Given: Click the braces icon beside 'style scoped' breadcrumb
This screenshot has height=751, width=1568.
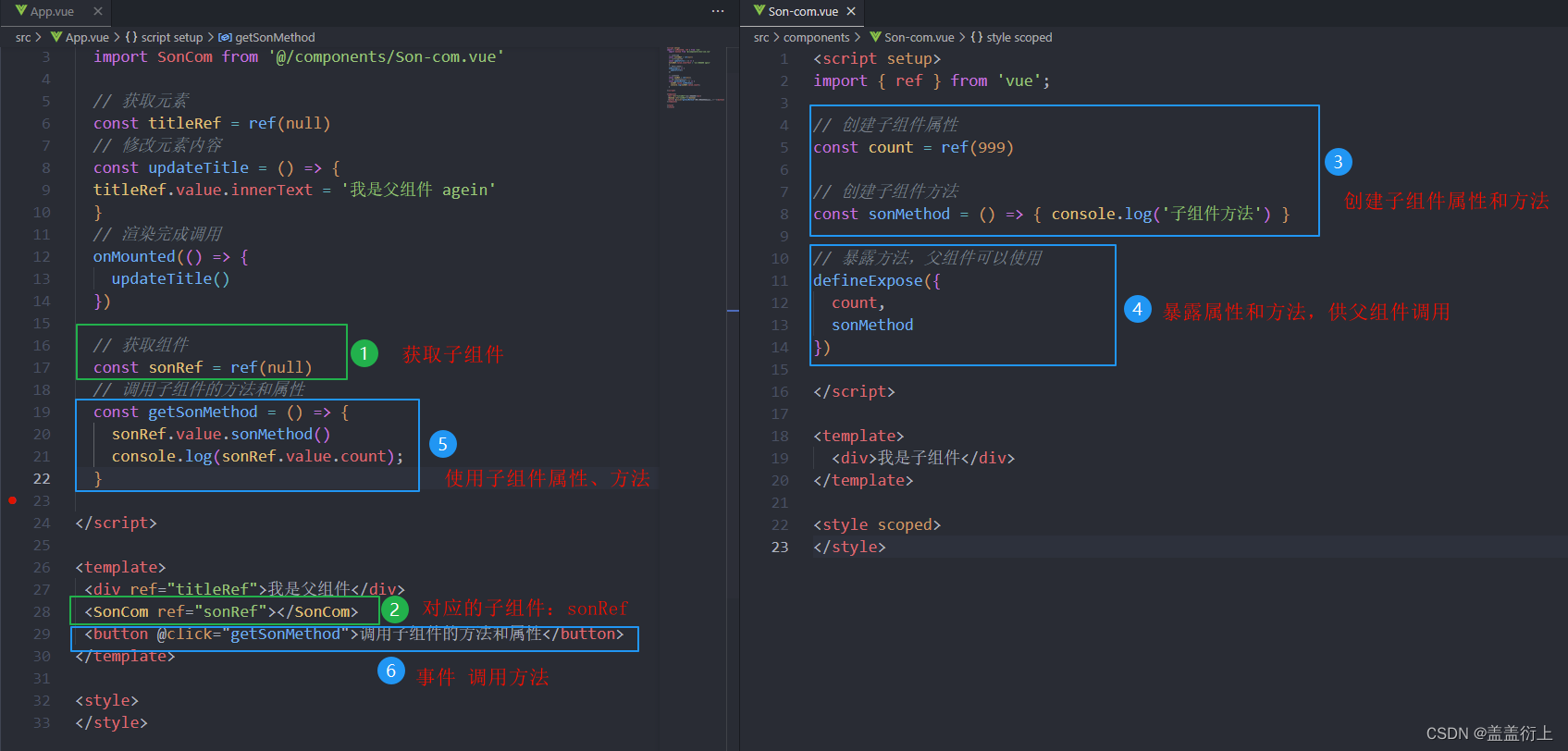Looking at the screenshot, I should pos(977,38).
